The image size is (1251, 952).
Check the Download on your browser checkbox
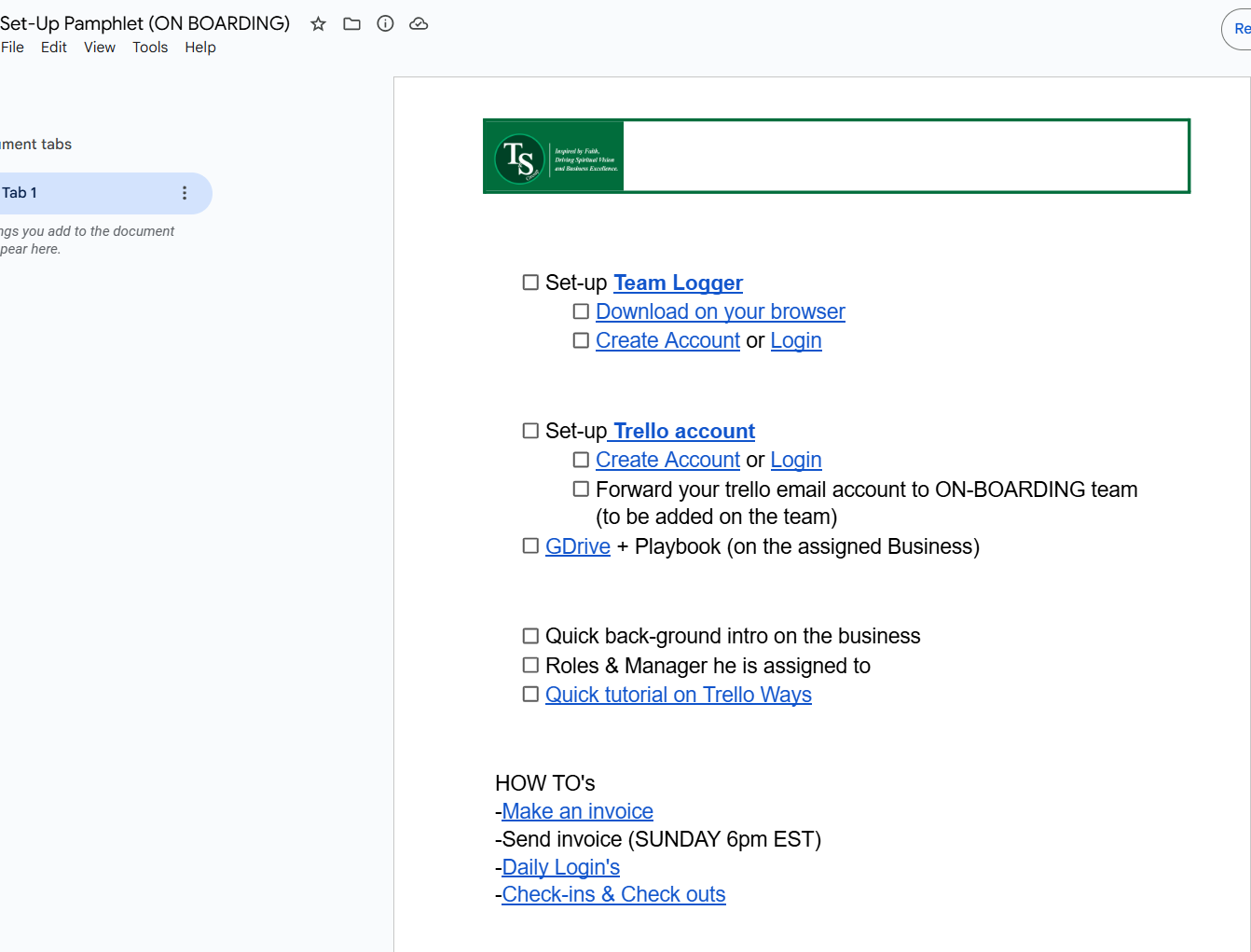pos(581,311)
